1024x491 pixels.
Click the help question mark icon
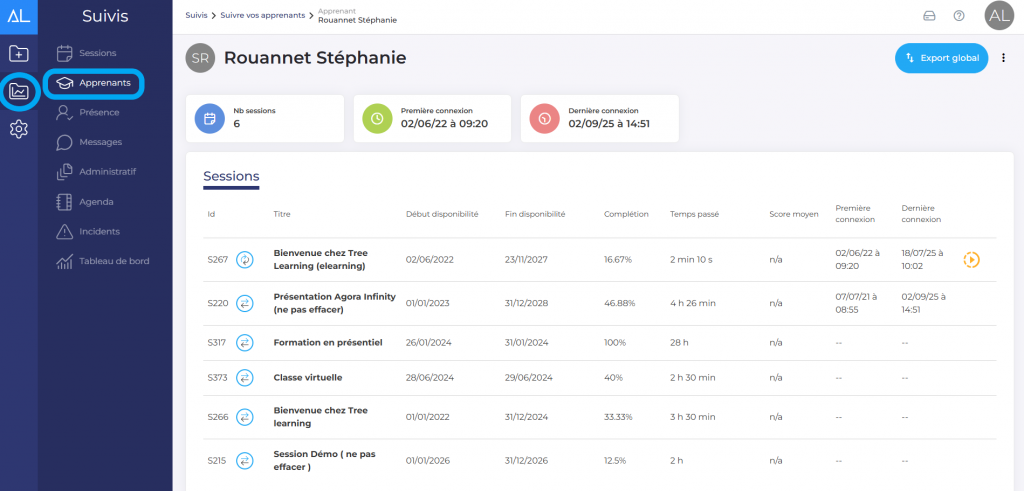click(959, 16)
